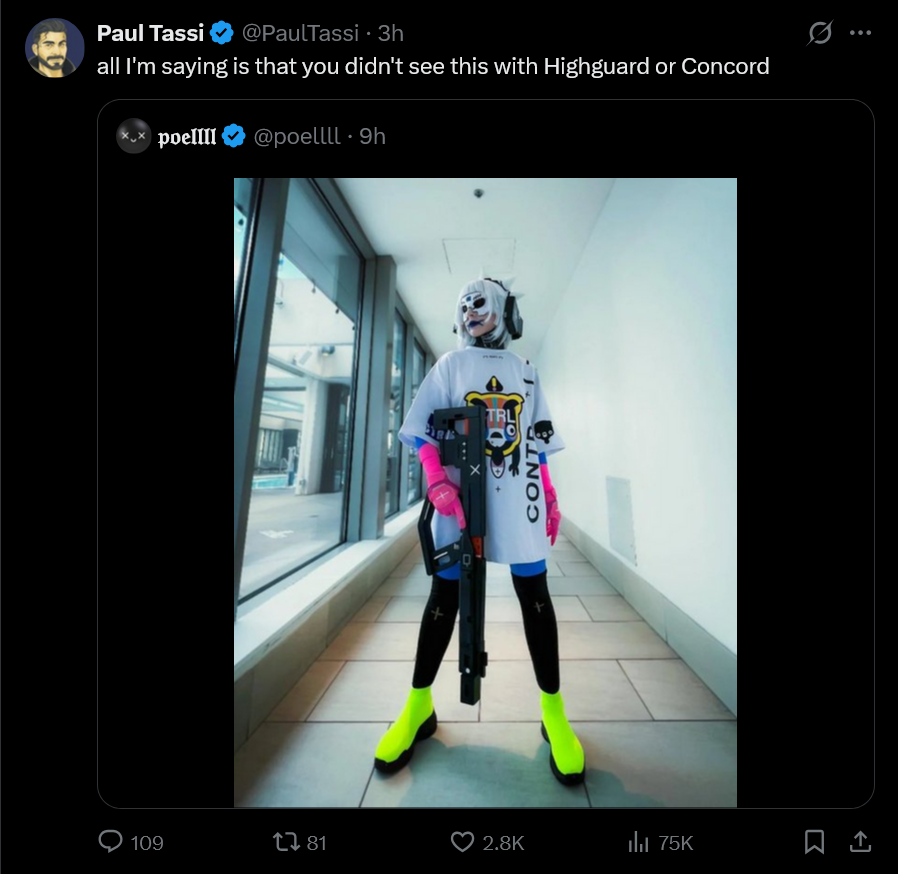898x874 pixels.
Task: Bookmark this post
Action: pyautogui.click(x=814, y=842)
